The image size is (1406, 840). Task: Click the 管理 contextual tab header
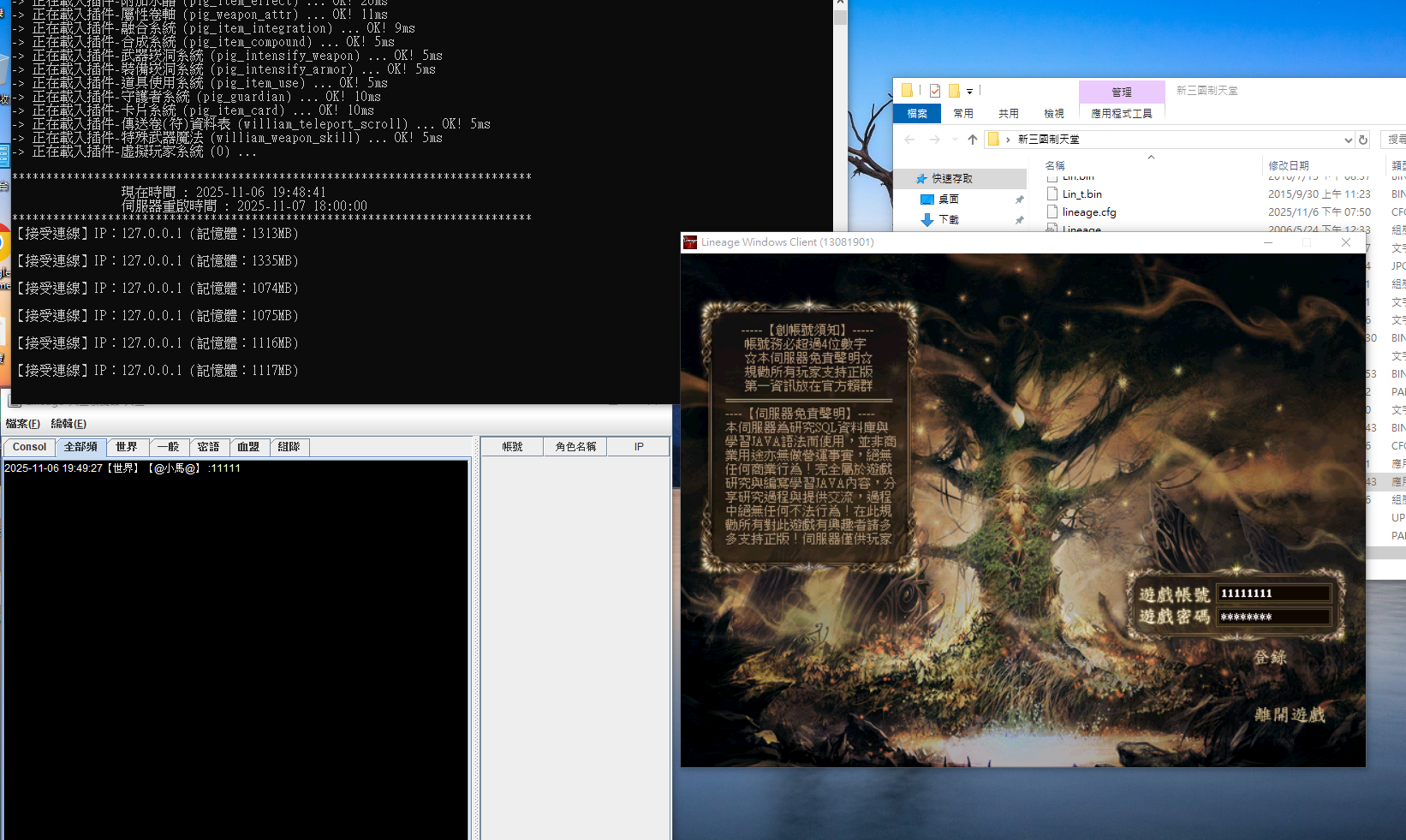(x=1122, y=92)
